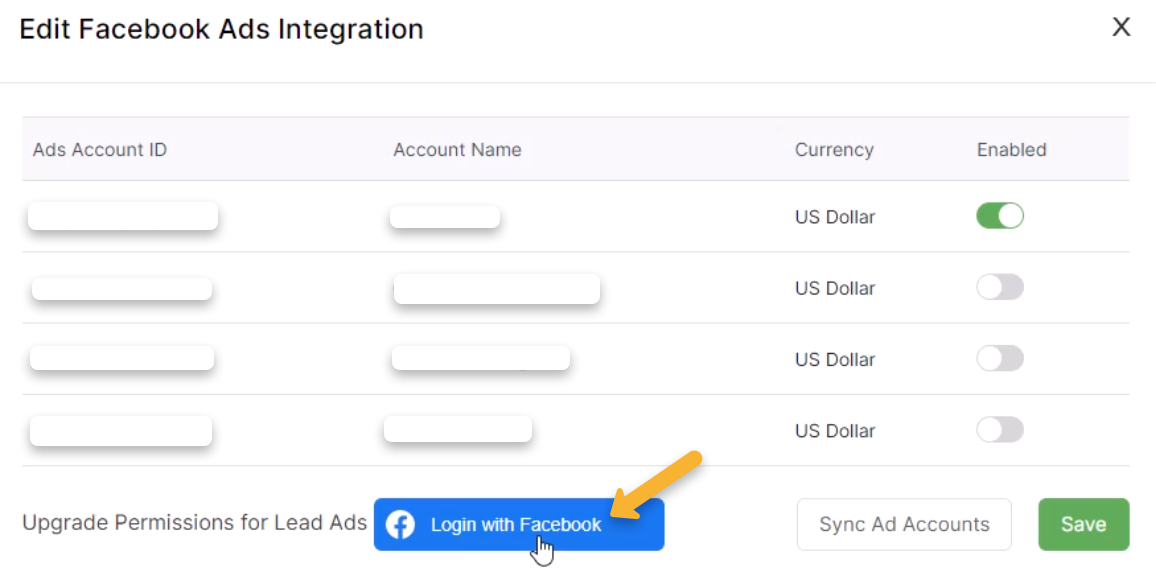Click Sync Ad Accounts button
The height and width of the screenshot is (572, 1156).
(904, 525)
